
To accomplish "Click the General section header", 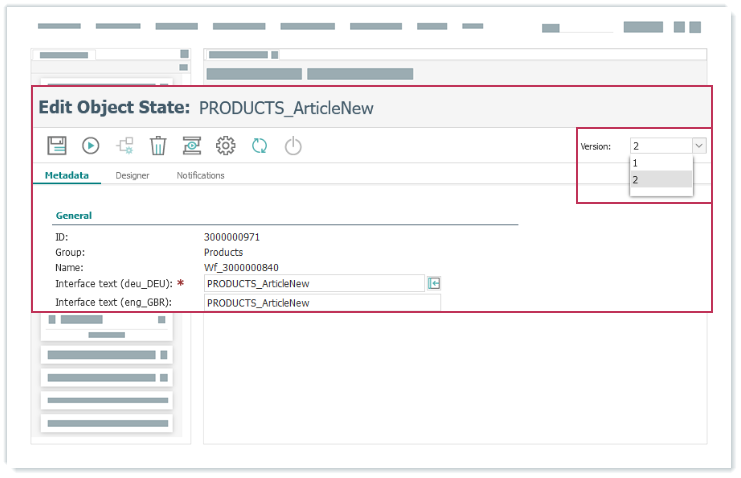I will coord(74,215).
